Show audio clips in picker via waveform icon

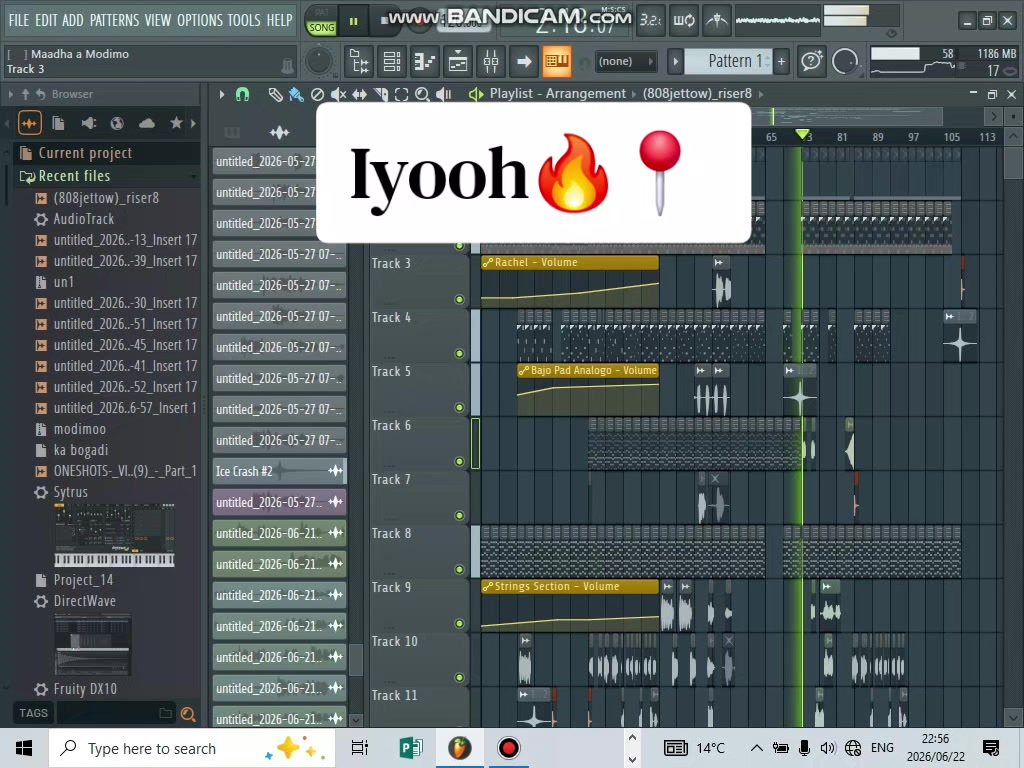(x=280, y=133)
